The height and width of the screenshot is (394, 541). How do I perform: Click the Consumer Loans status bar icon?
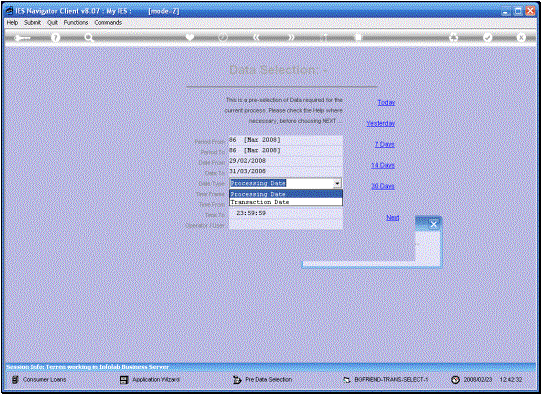pyautogui.click(x=15, y=380)
